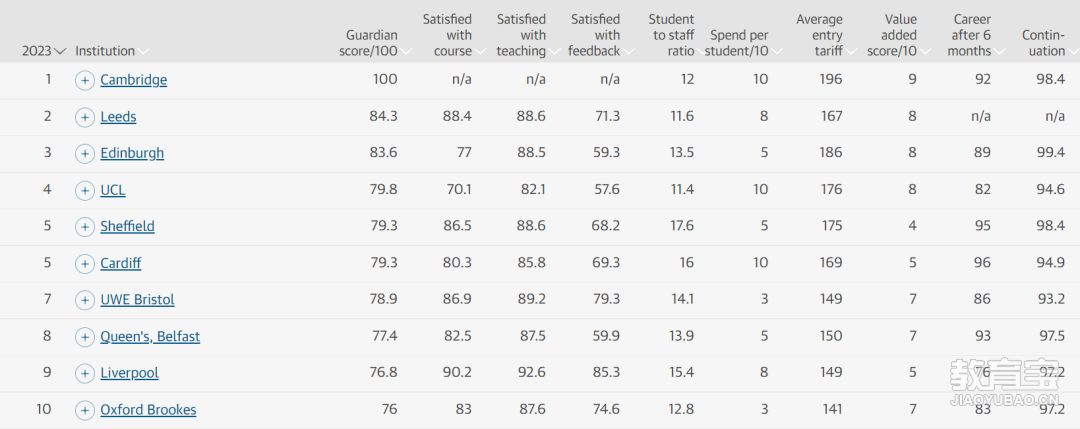Follow the UWE Bristol link
This screenshot has width=1080, height=429.
pos(137,300)
